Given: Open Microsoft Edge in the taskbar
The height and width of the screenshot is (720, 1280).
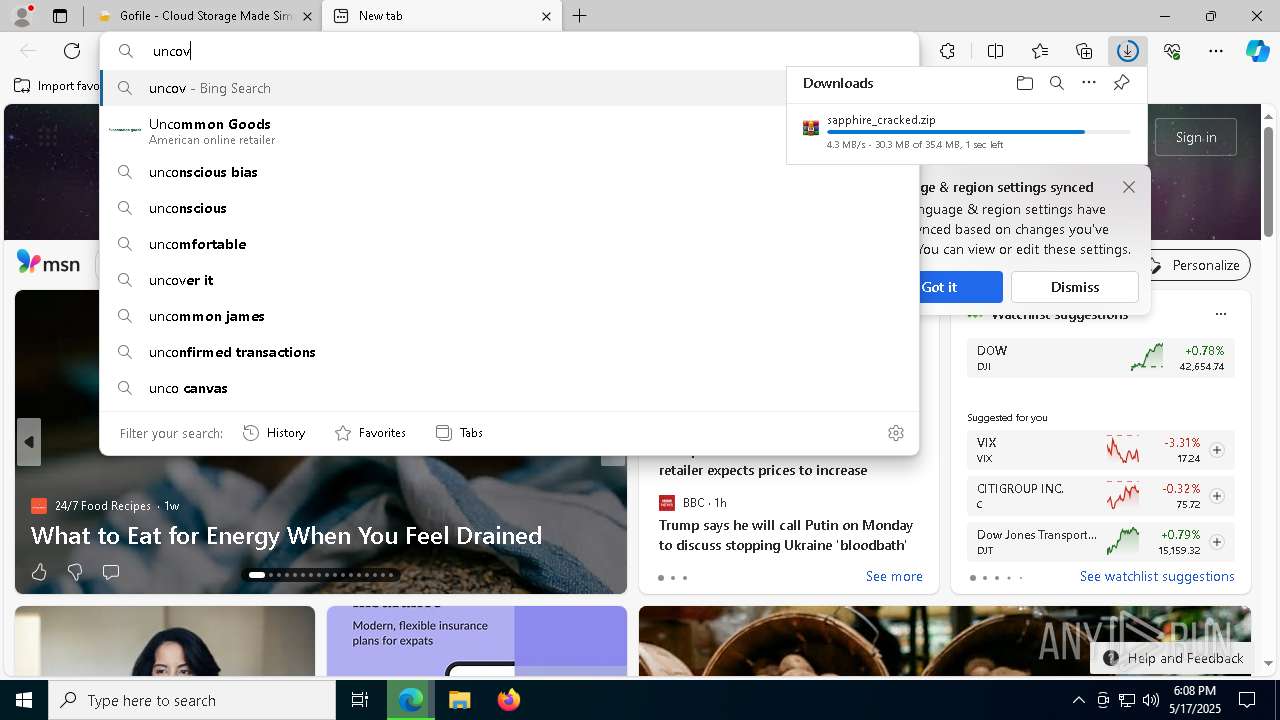Looking at the screenshot, I should point(411,700).
